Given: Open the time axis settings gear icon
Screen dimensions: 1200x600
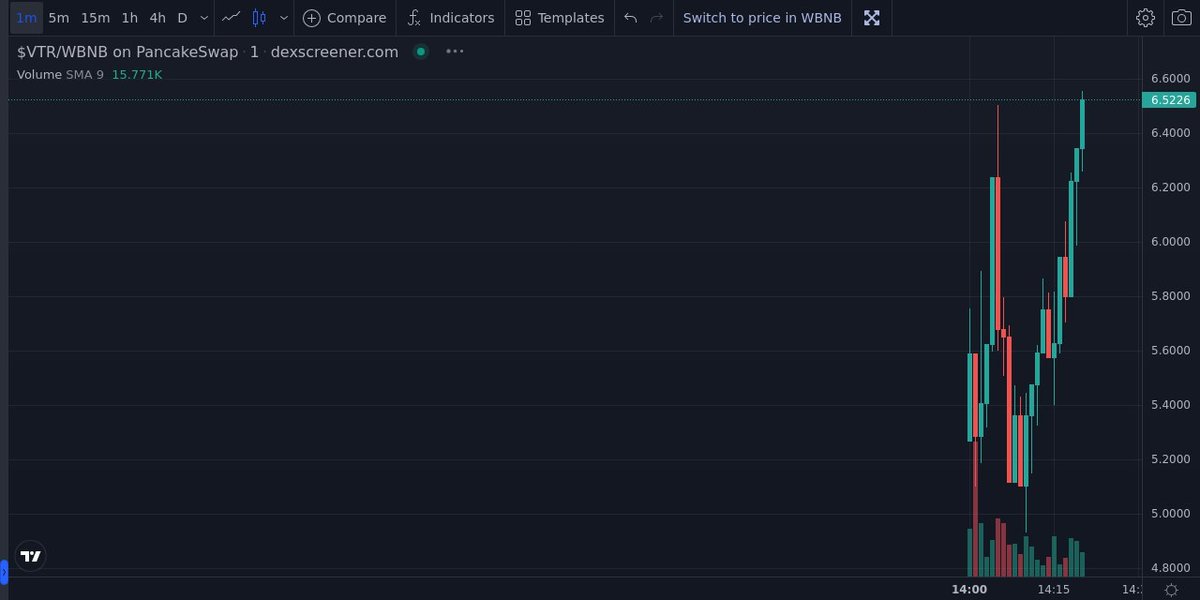Looking at the screenshot, I should [1171, 590].
